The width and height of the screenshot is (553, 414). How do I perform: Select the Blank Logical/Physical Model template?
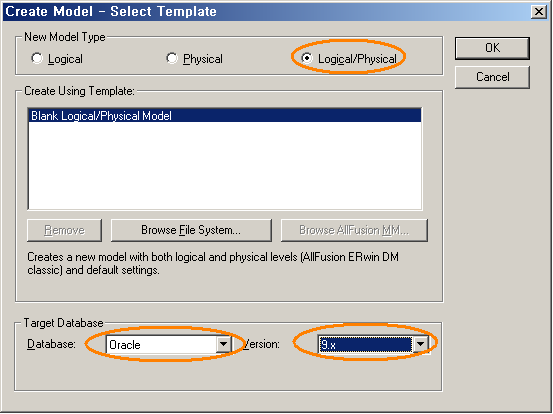pyautogui.click(x=225, y=116)
